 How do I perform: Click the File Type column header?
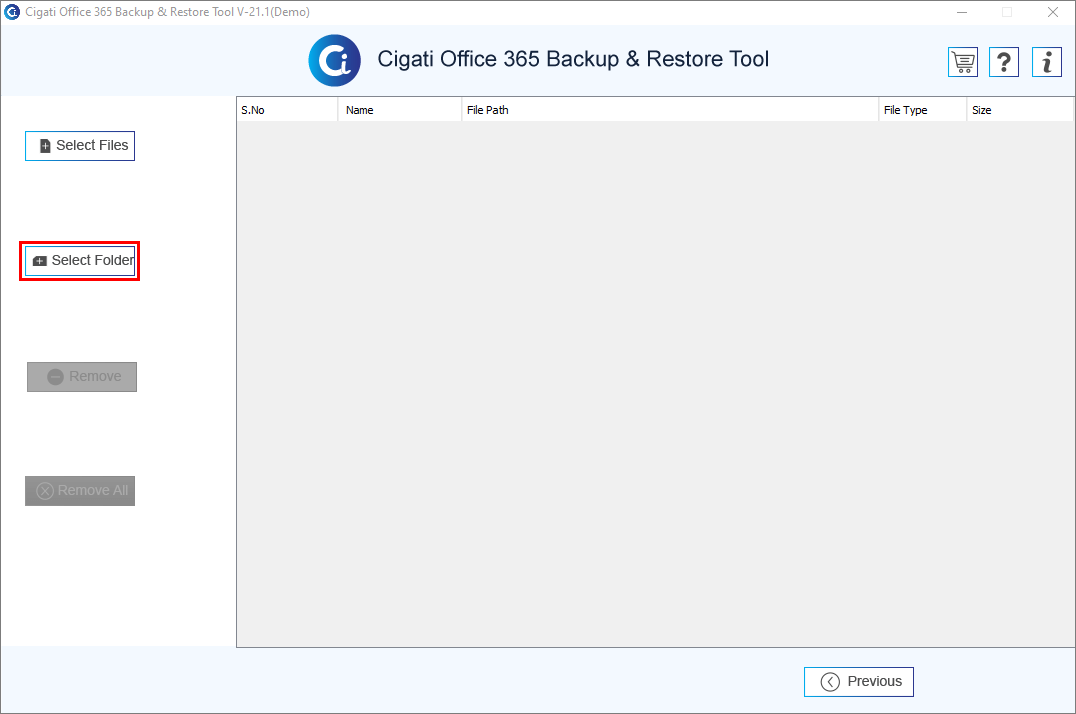pos(923,110)
